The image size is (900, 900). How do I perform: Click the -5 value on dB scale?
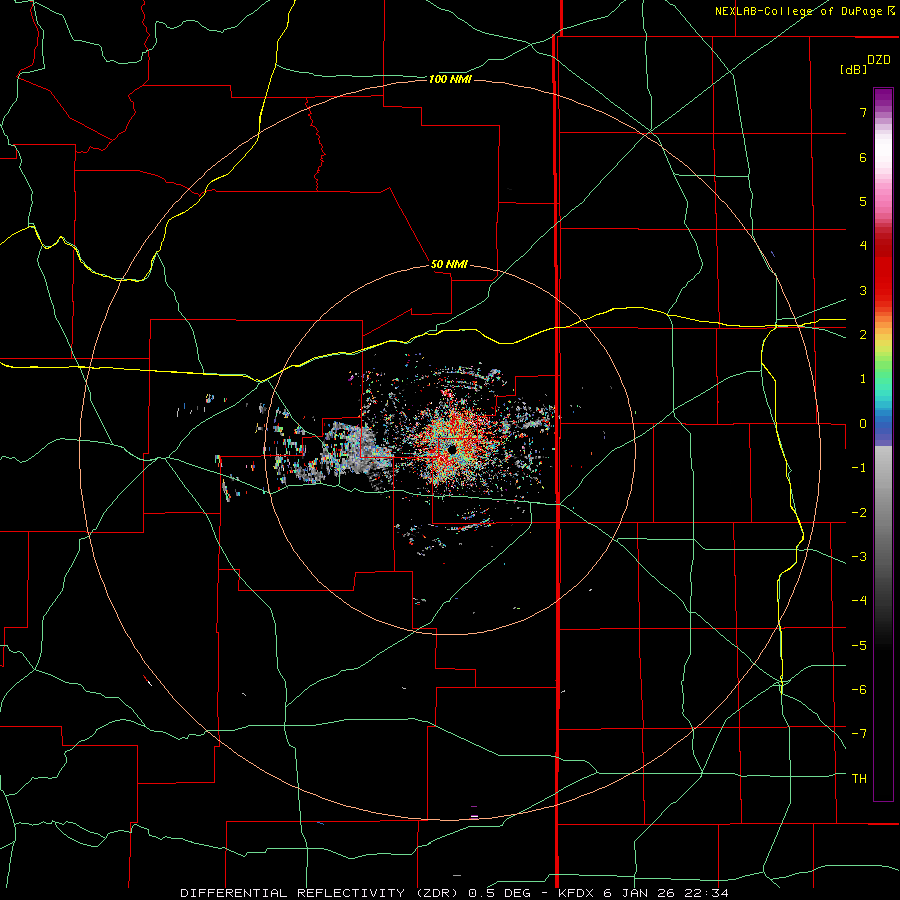859,646
